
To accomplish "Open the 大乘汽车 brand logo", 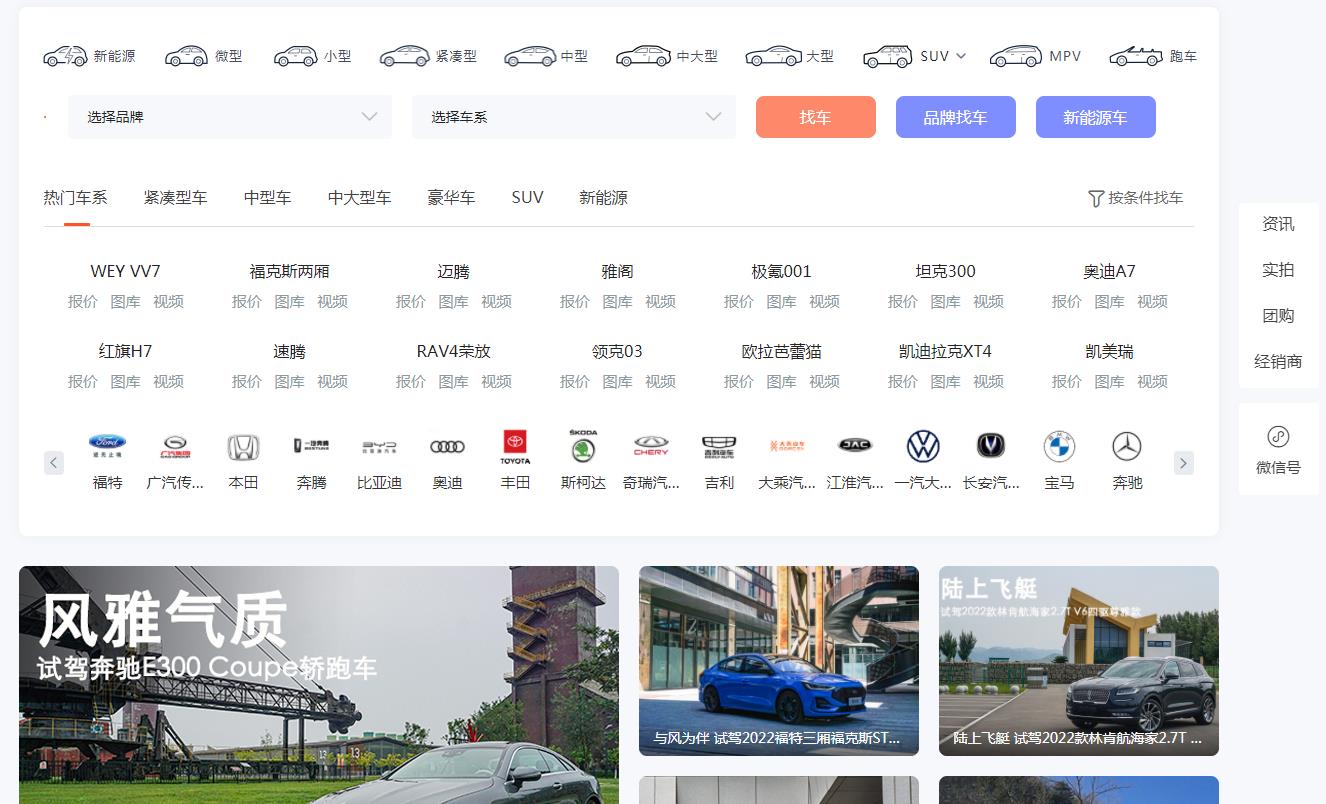I will 787,446.
